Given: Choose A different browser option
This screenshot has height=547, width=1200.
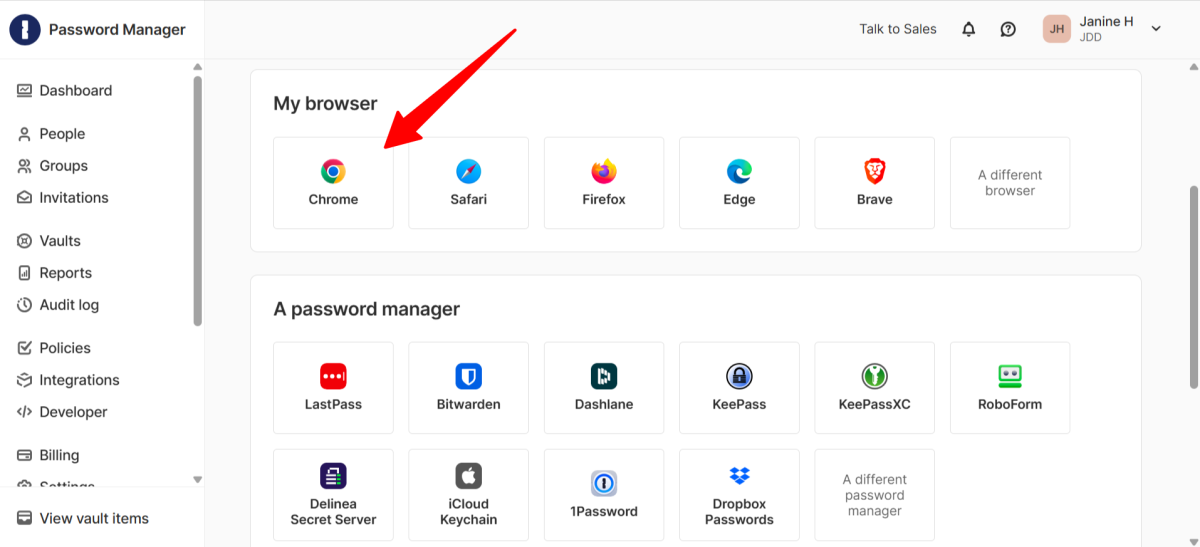Looking at the screenshot, I should [1010, 183].
